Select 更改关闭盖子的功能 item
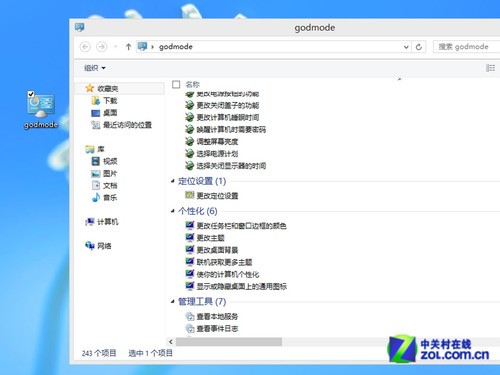Viewport: 500px width, 375px height. pyautogui.click(x=228, y=105)
